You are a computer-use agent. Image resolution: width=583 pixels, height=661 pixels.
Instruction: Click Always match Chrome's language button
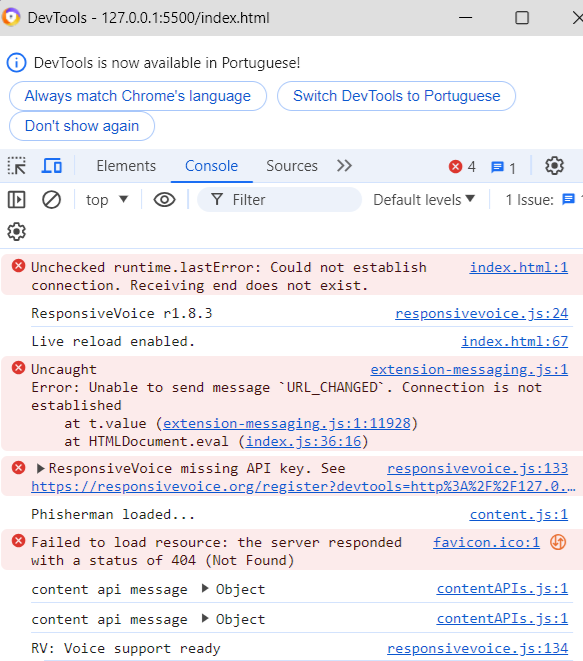point(138,96)
